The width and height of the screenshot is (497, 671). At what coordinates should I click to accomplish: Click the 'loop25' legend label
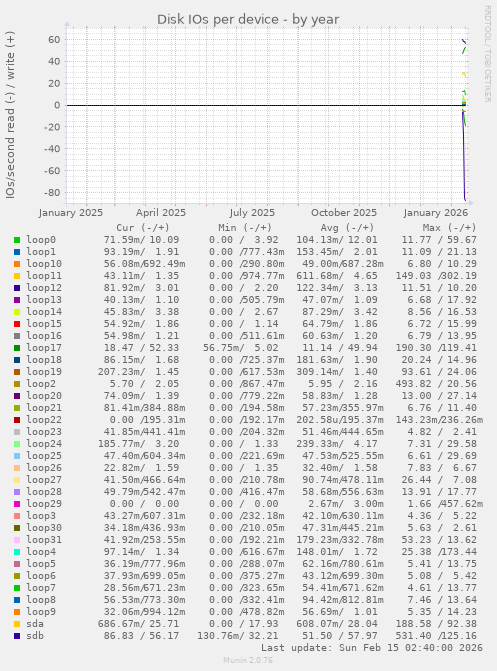(x=44, y=456)
